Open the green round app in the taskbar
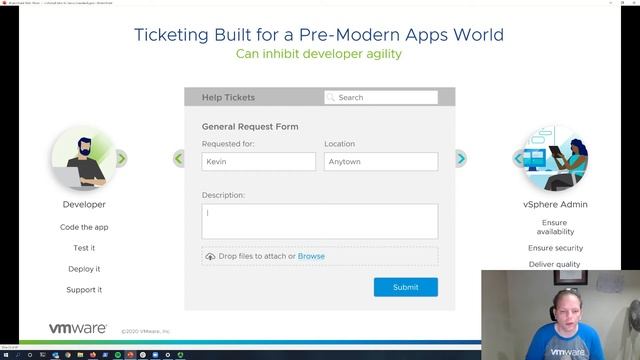The image size is (640, 360). [118, 355]
